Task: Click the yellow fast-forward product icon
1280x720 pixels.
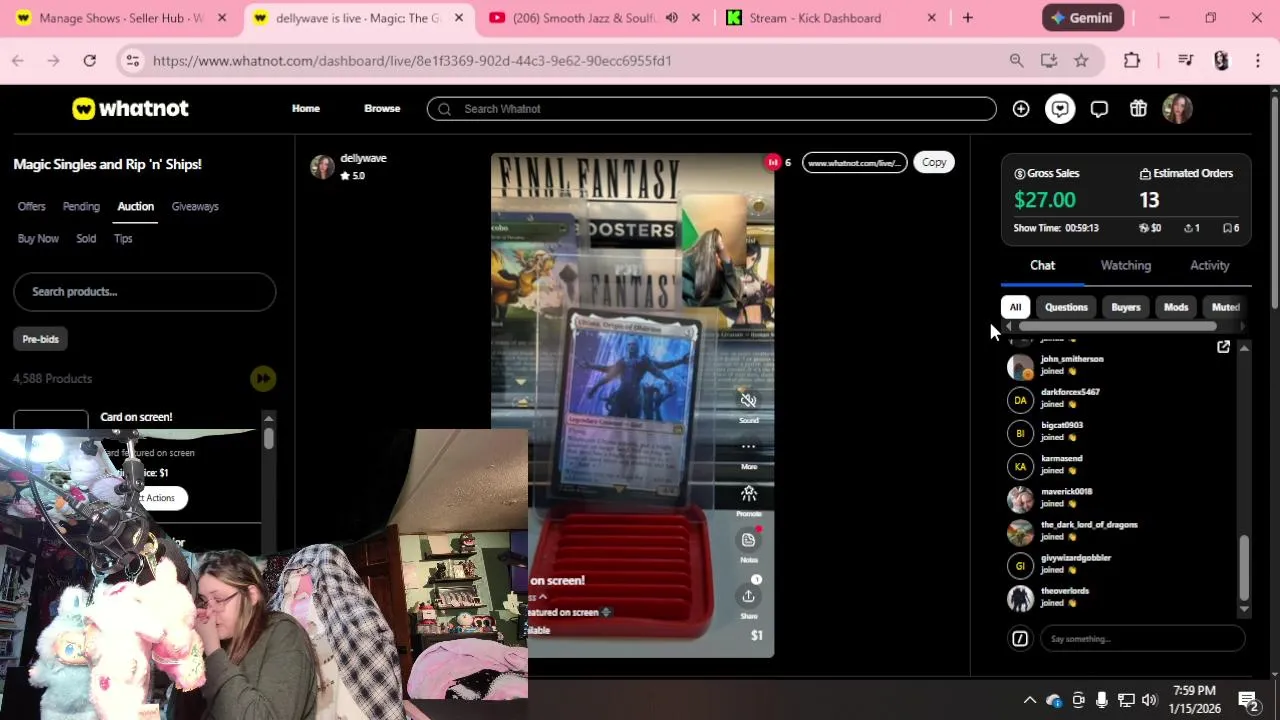Action: [263, 378]
